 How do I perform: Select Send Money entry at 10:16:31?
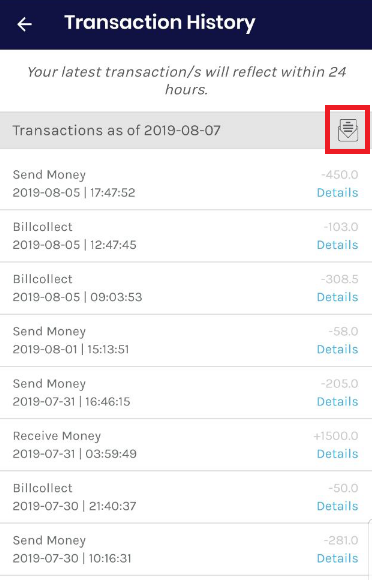[x=186, y=549]
